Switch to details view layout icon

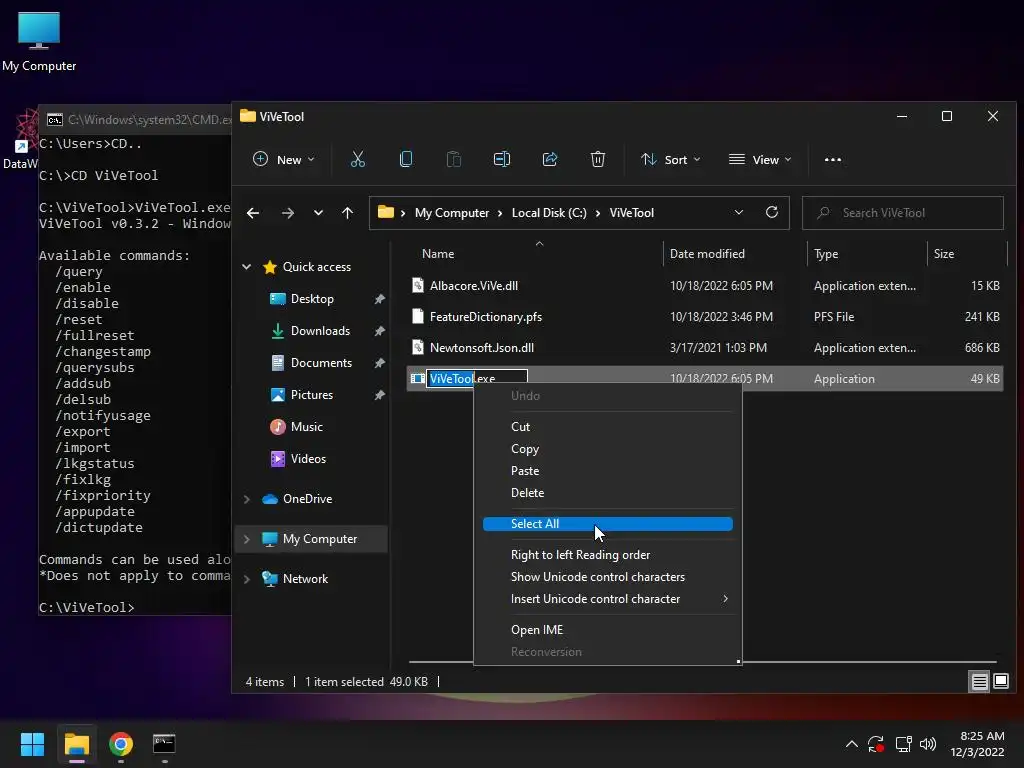[x=980, y=682]
